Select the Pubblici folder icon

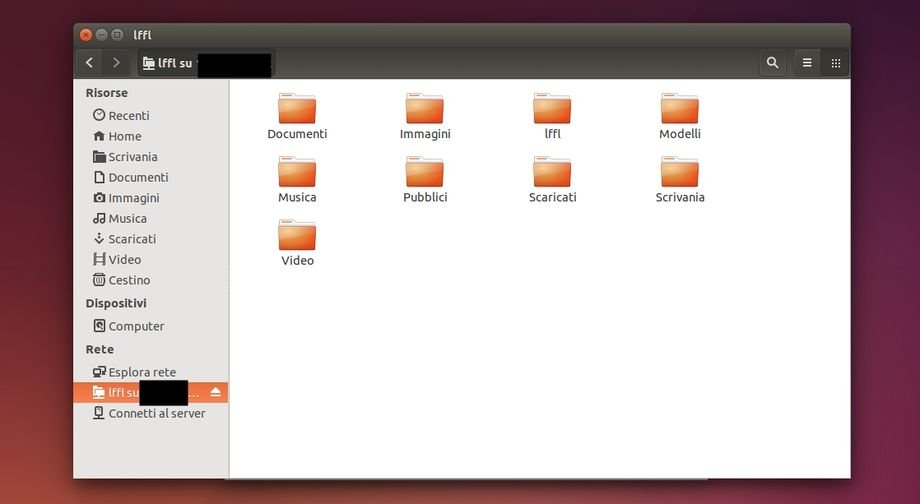[x=425, y=172]
